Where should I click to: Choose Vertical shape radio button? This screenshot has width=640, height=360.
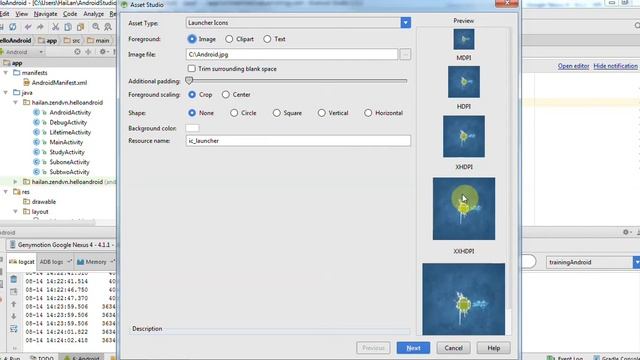pos(322,113)
